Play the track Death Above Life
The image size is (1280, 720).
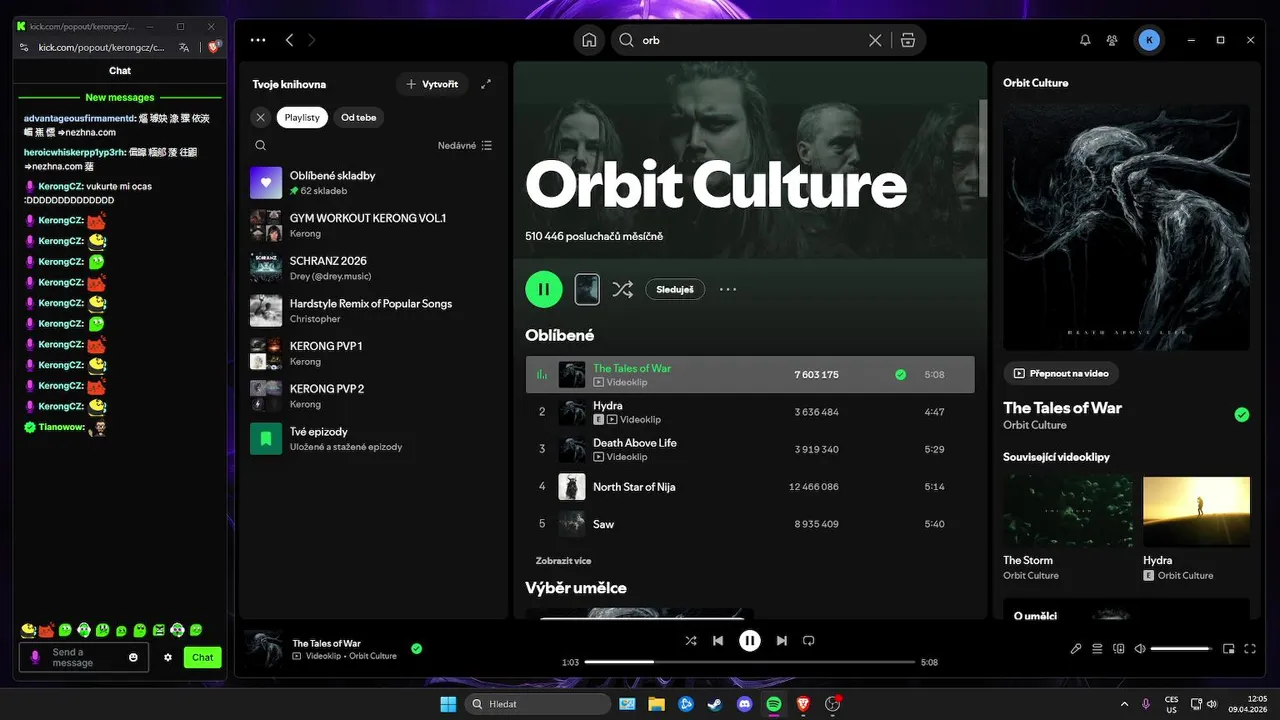pyautogui.click(x=750, y=449)
